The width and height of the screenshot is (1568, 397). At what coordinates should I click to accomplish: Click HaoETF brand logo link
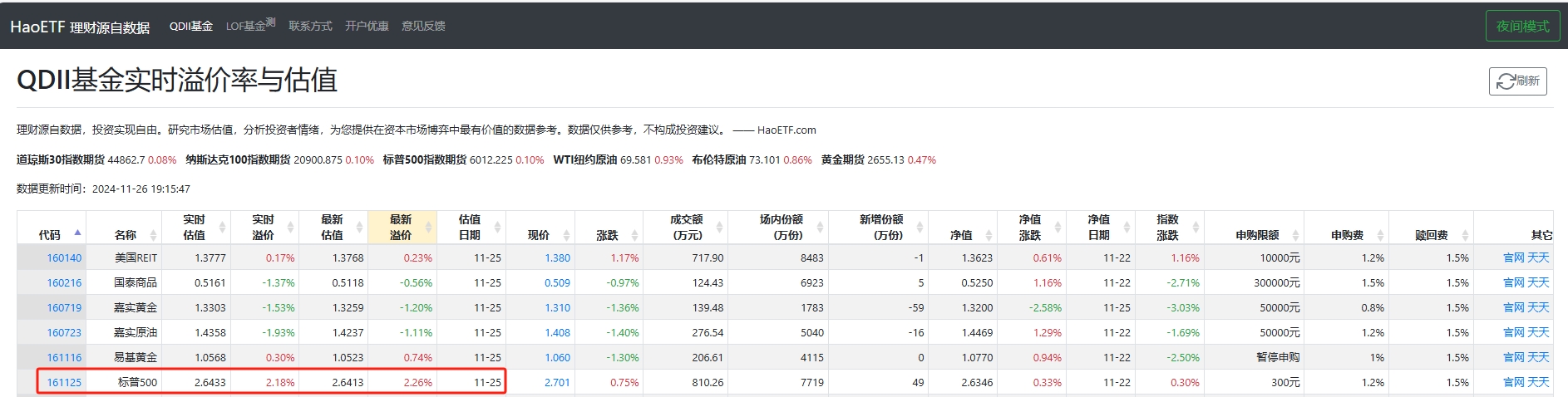[80, 27]
